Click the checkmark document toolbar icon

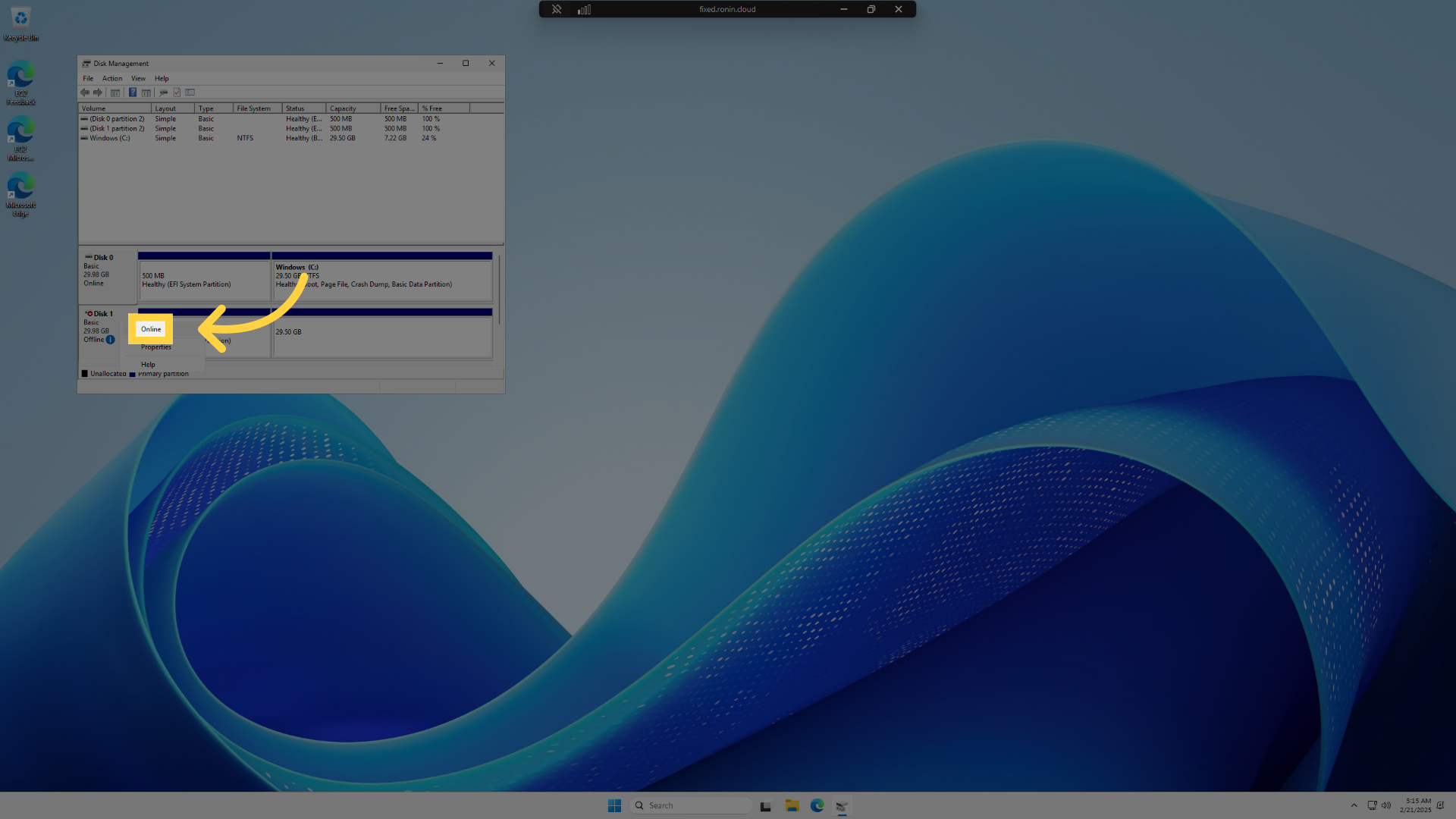pos(177,93)
